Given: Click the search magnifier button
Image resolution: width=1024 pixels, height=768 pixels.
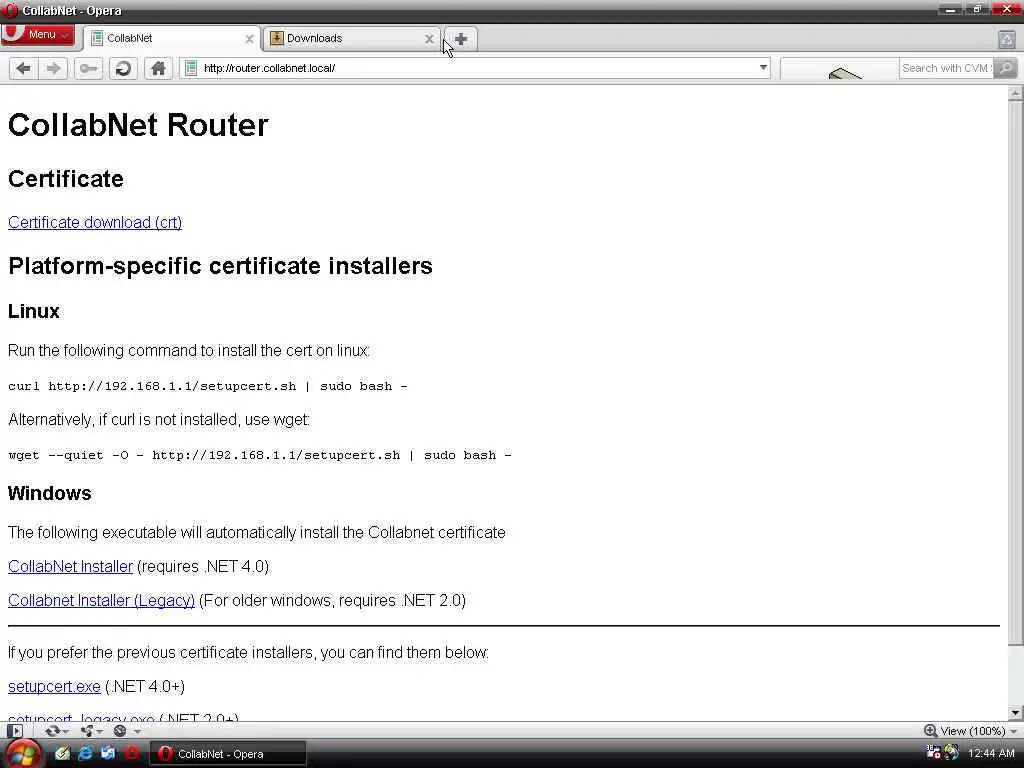Looking at the screenshot, I should [1006, 68].
